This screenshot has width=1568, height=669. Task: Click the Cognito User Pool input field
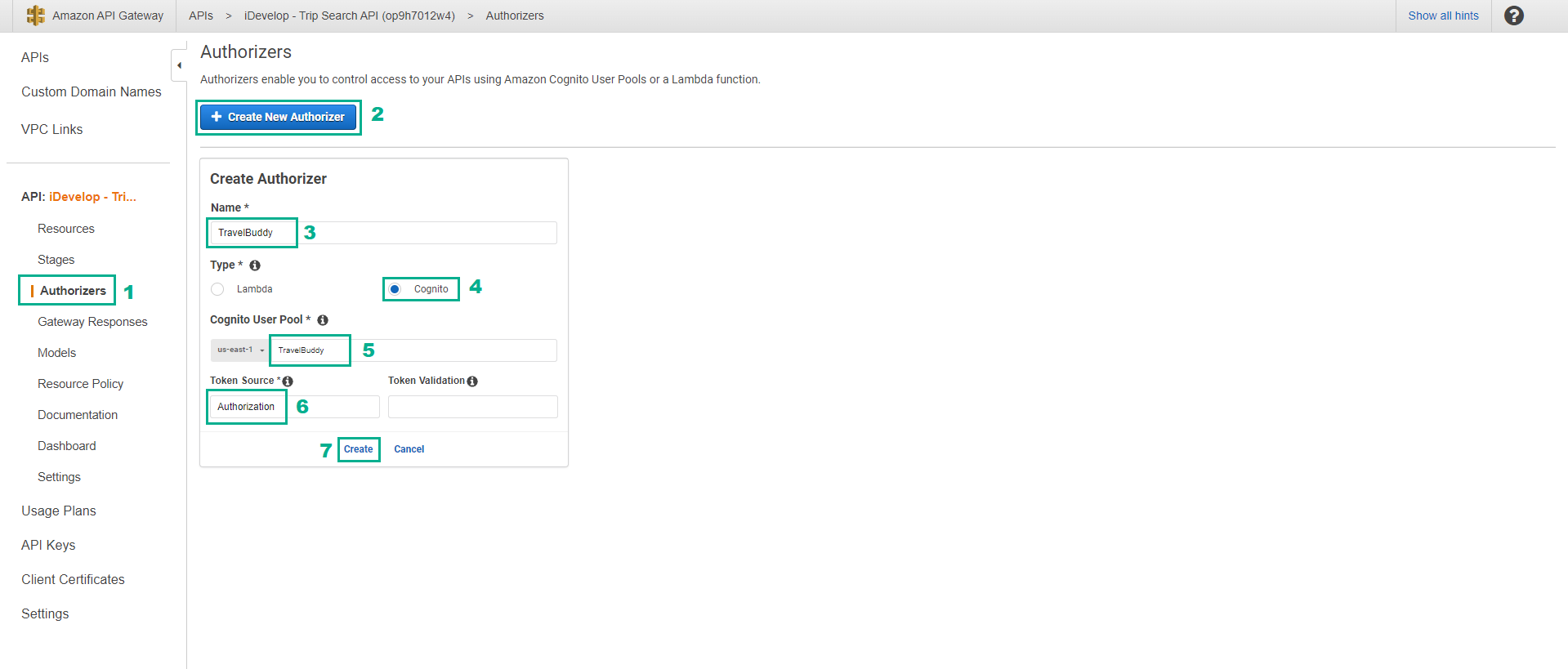click(413, 350)
